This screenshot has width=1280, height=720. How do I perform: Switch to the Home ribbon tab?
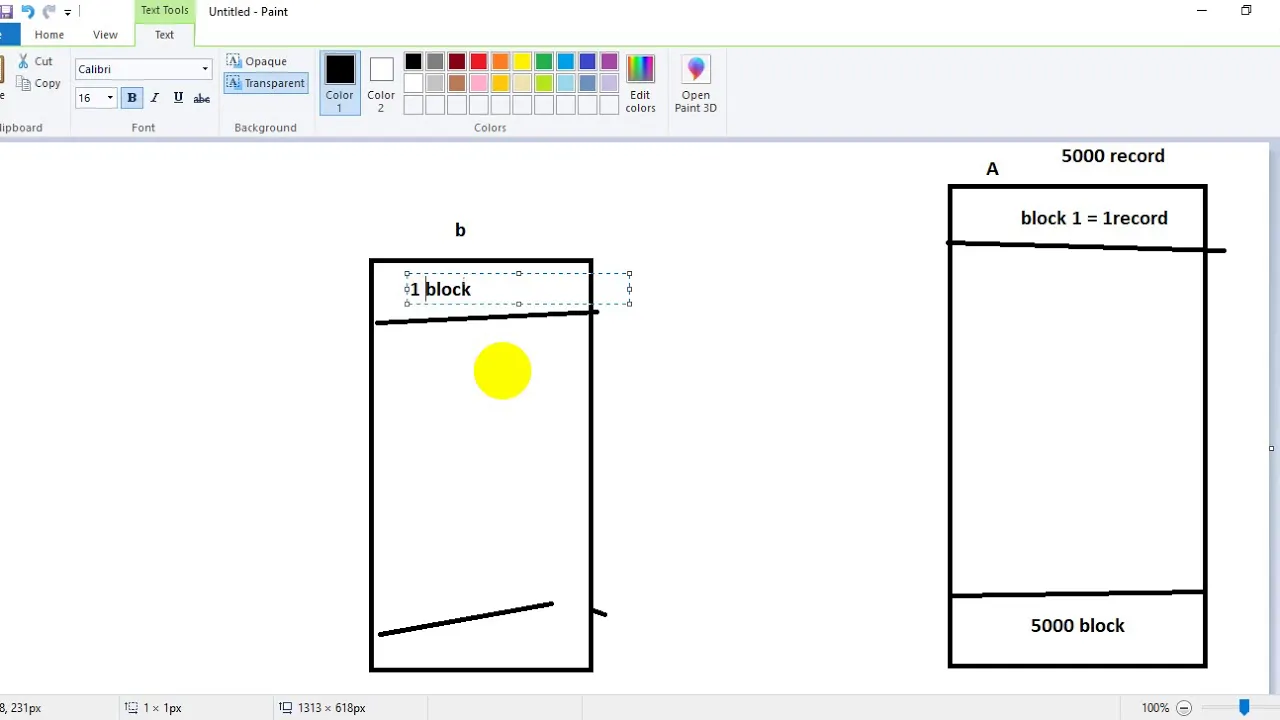49,34
